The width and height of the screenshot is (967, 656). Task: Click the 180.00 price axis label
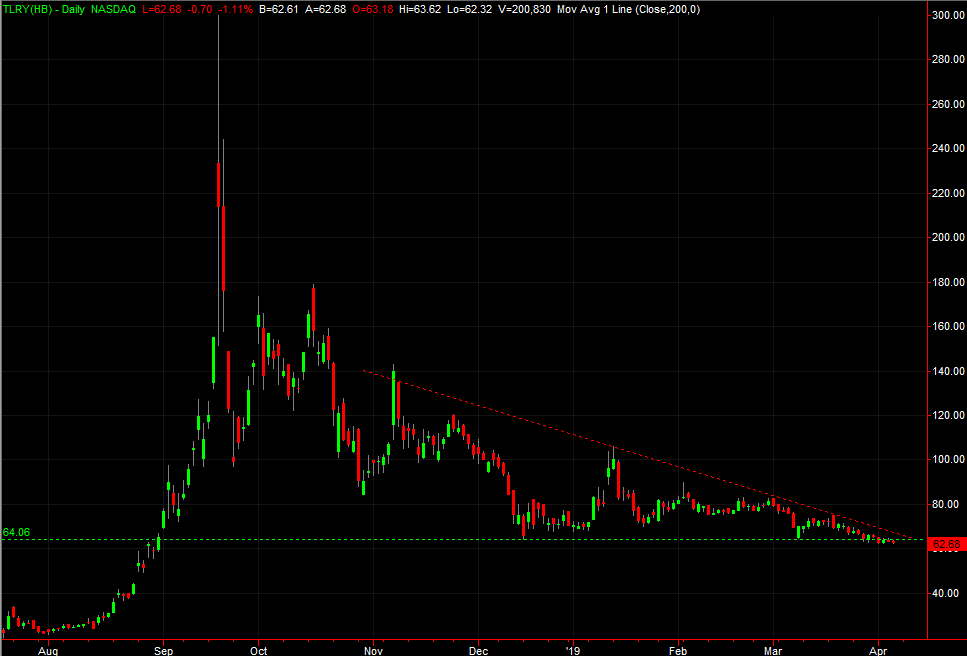coord(948,282)
